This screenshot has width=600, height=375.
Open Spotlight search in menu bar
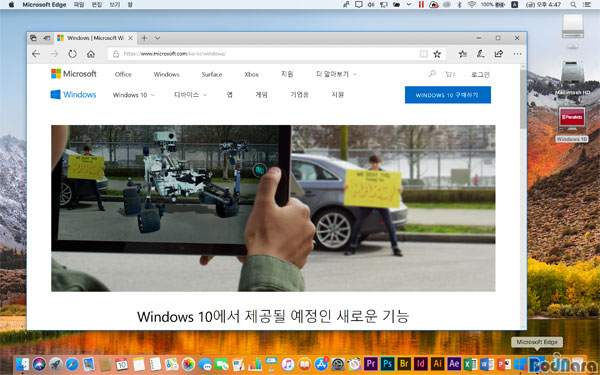pos(573,5)
